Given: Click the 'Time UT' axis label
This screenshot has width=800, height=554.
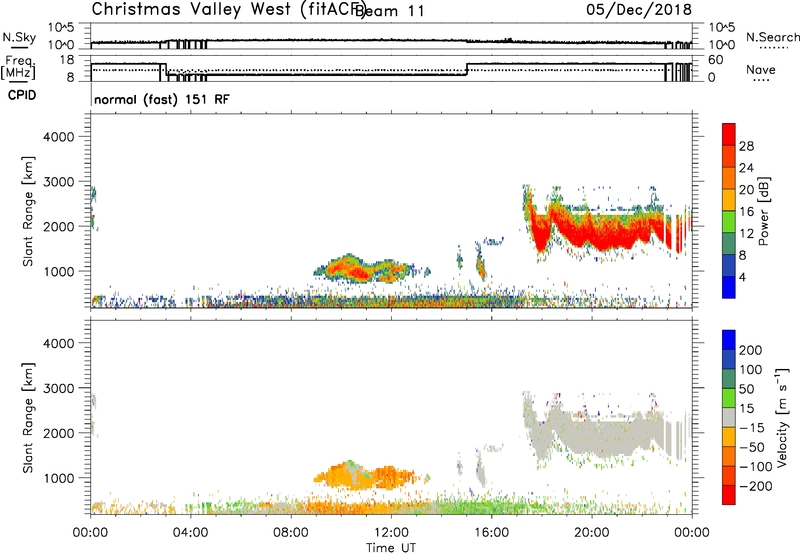Looking at the screenshot, I should click(391, 547).
